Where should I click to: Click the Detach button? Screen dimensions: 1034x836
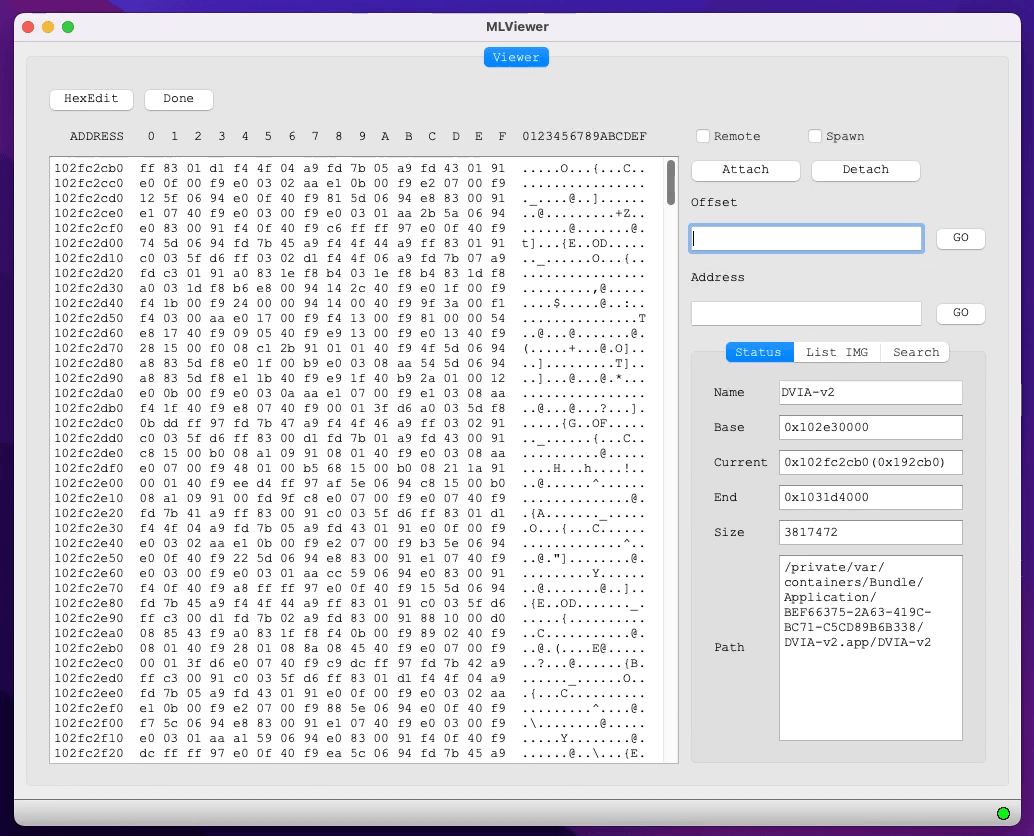tap(865, 170)
